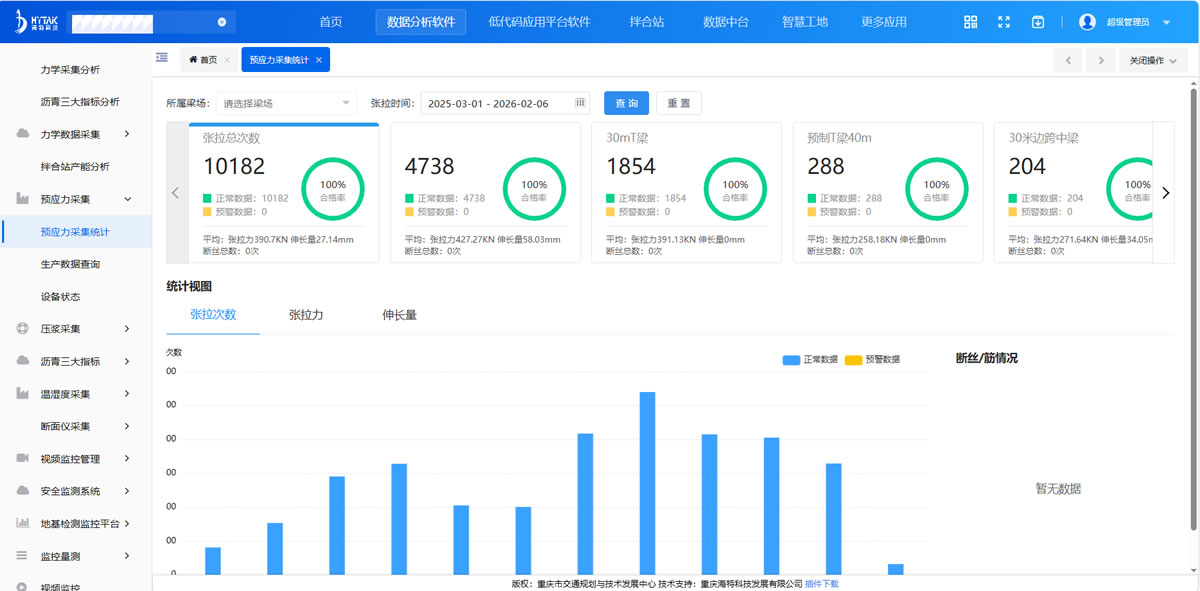Select the 30mT梁 statistics card
1200x591 pixels.
coord(686,193)
